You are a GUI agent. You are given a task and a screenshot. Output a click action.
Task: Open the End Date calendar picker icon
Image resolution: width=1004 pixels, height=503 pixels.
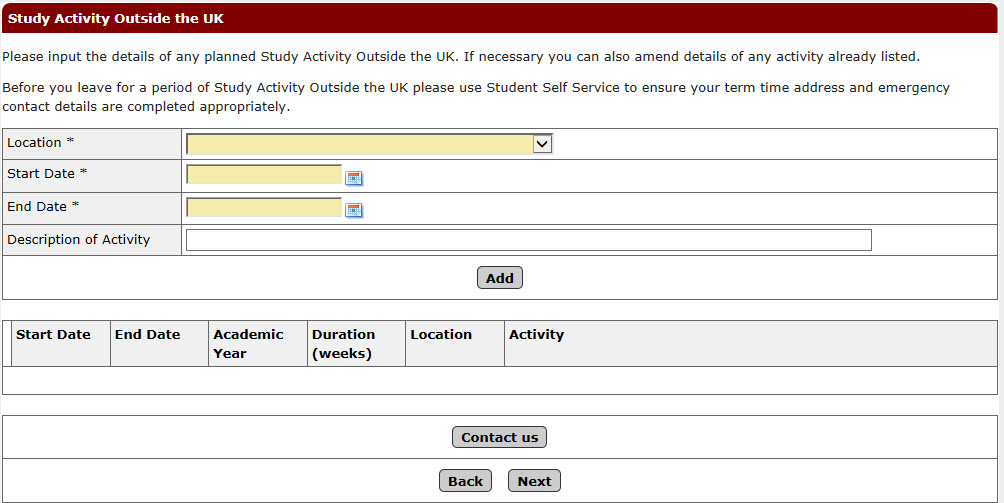click(353, 210)
